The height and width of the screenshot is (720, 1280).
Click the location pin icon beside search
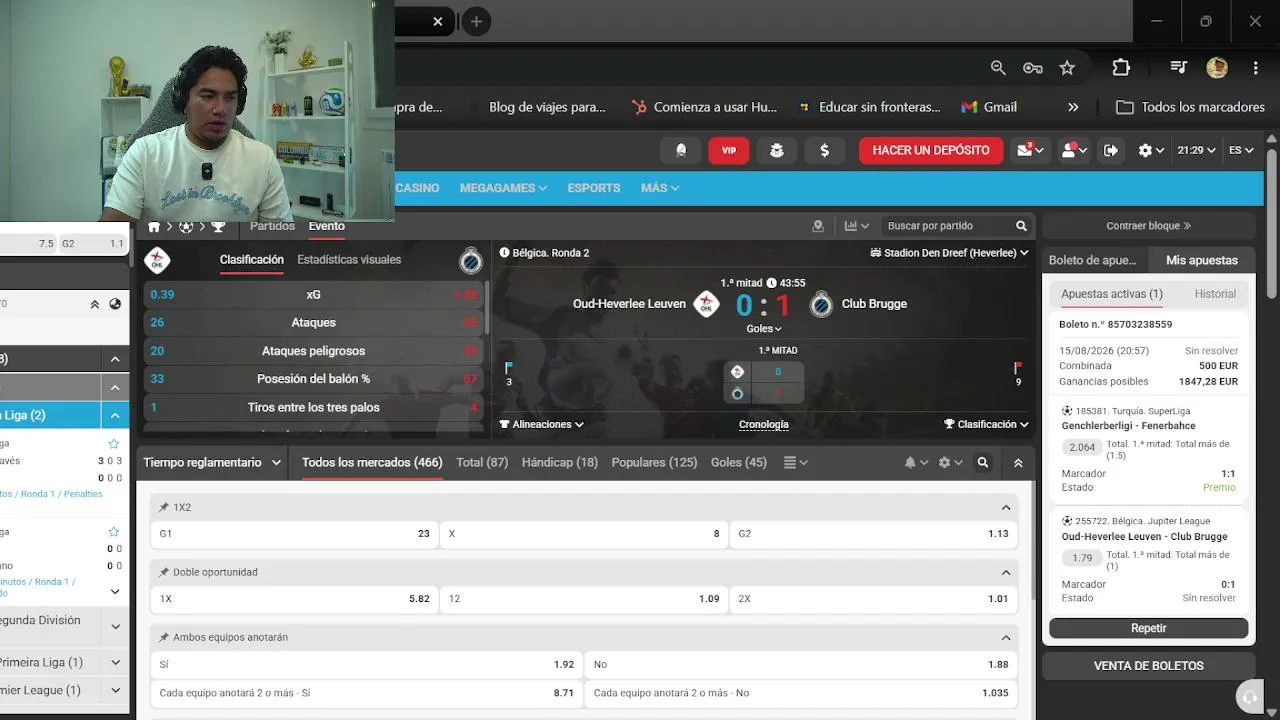click(x=818, y=226)
